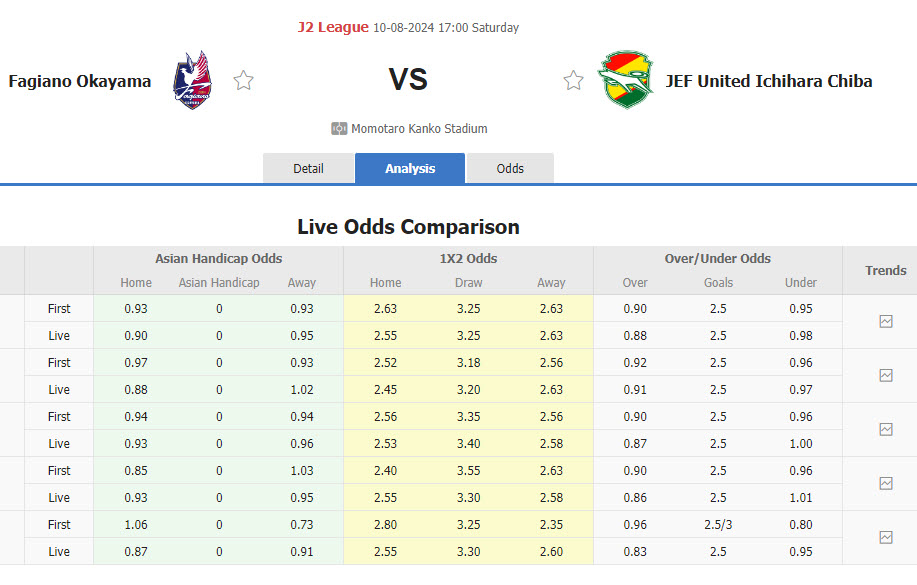Click the JEF United Ichihara Chiba name
The image size is (917, 585).
pos(769,81)
